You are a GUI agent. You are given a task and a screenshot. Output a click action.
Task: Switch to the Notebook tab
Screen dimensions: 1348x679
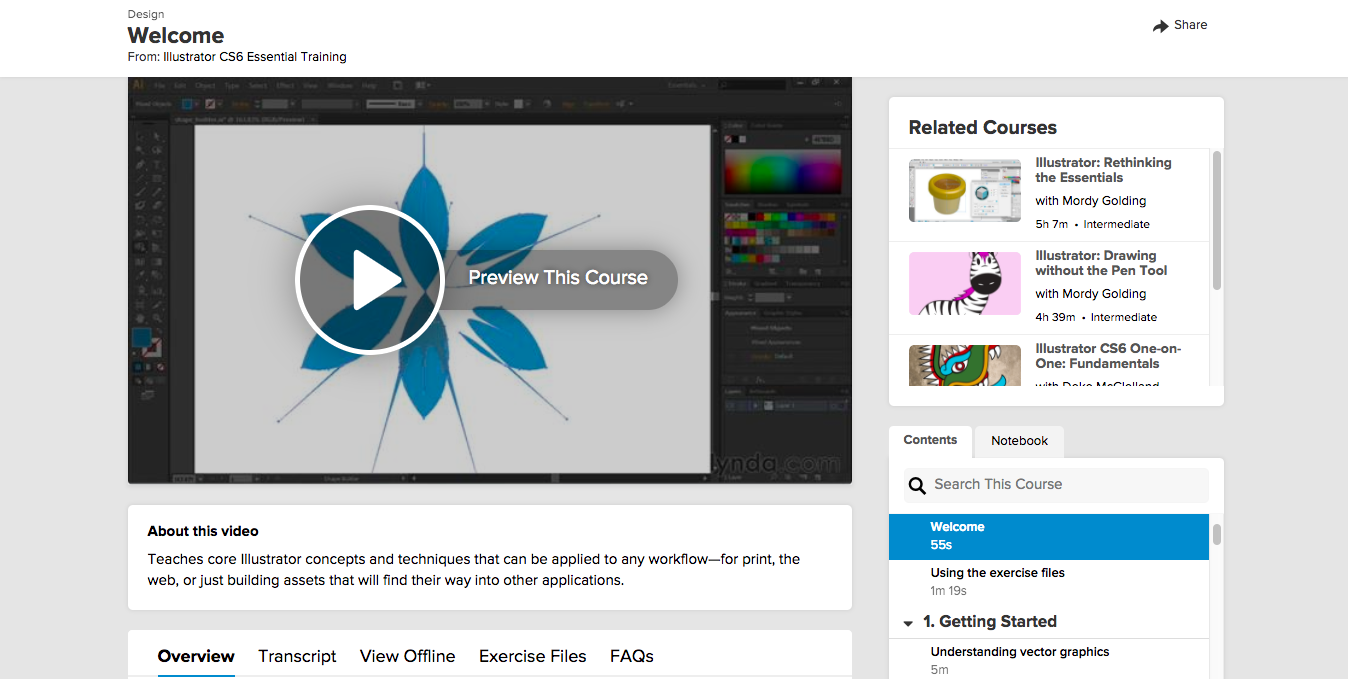[1019, 441]
